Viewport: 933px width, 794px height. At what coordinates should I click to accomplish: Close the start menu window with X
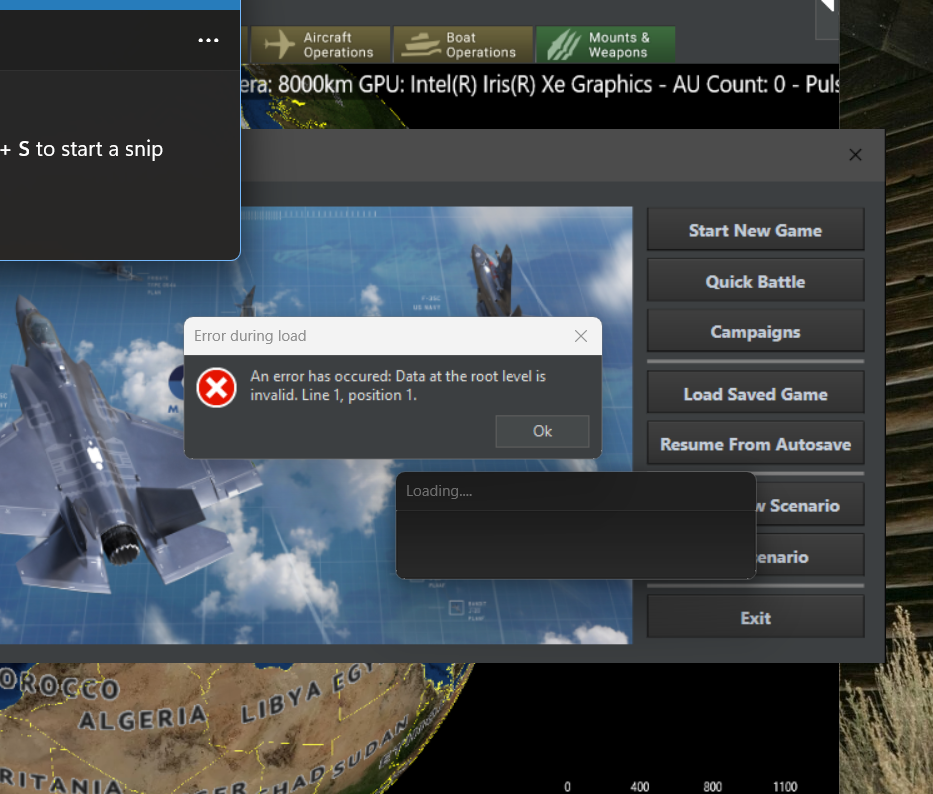click(x=855, y=155)
